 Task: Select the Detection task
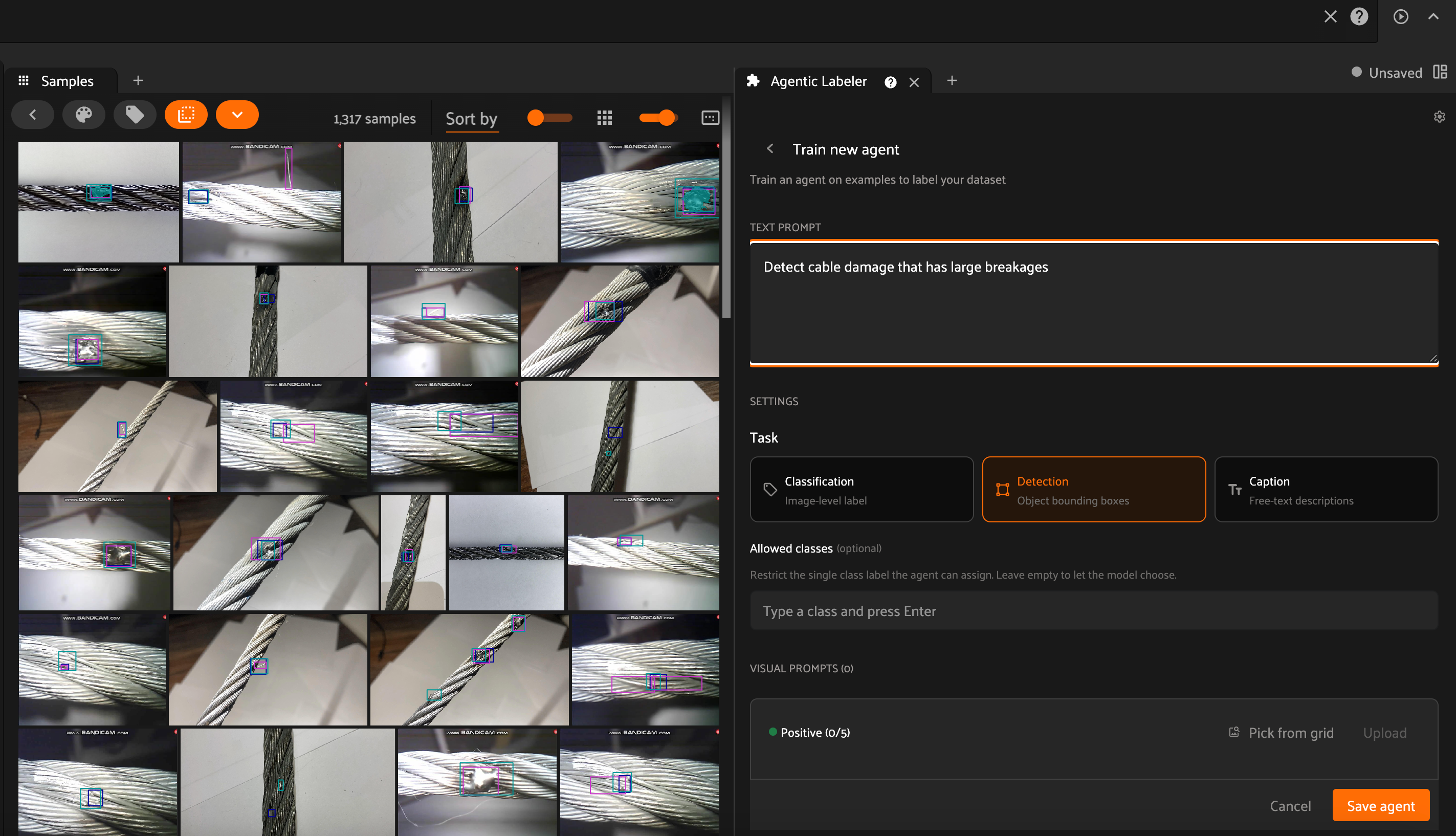pos(1094,489)
